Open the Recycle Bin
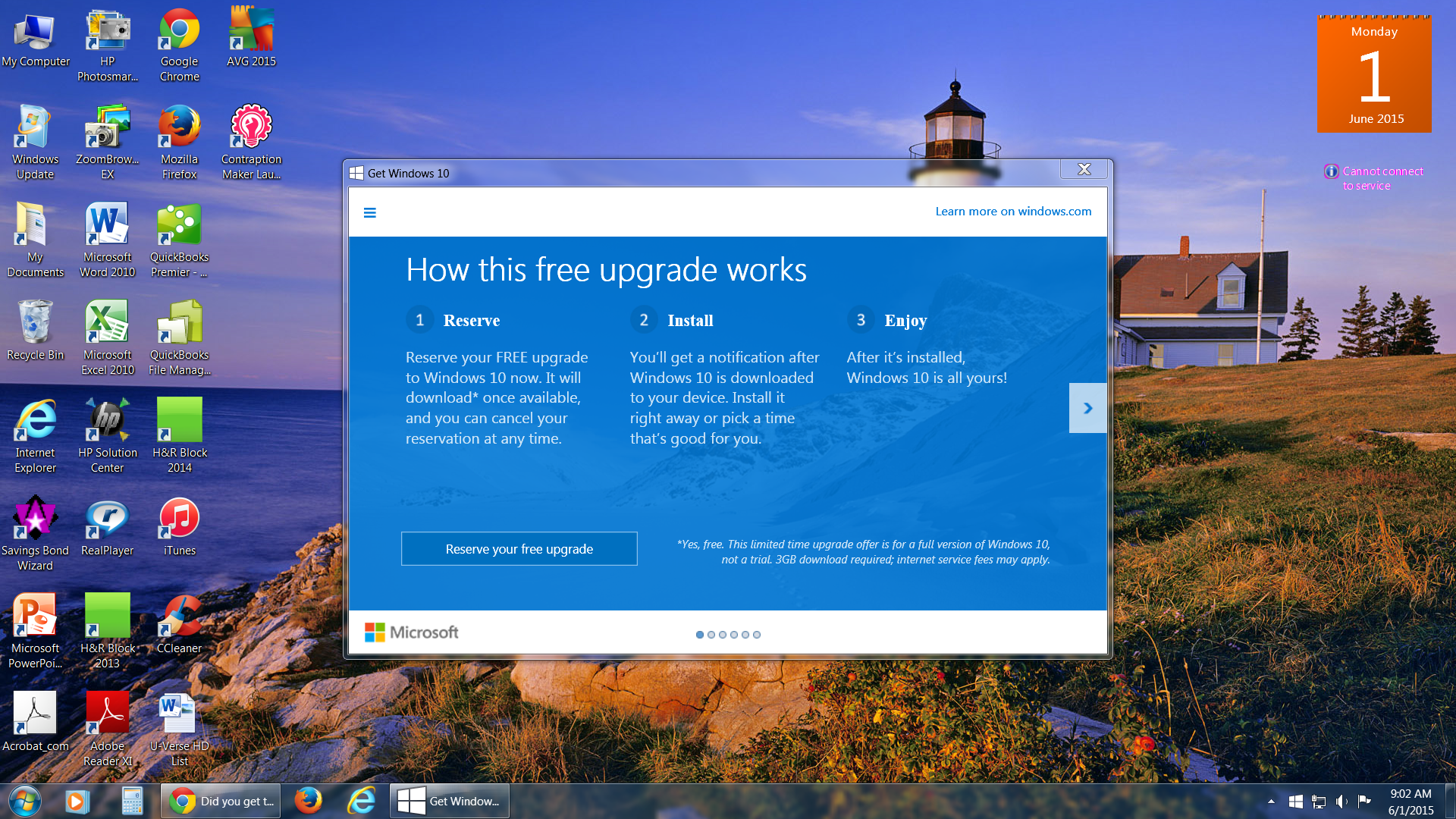 pos(35,331)
